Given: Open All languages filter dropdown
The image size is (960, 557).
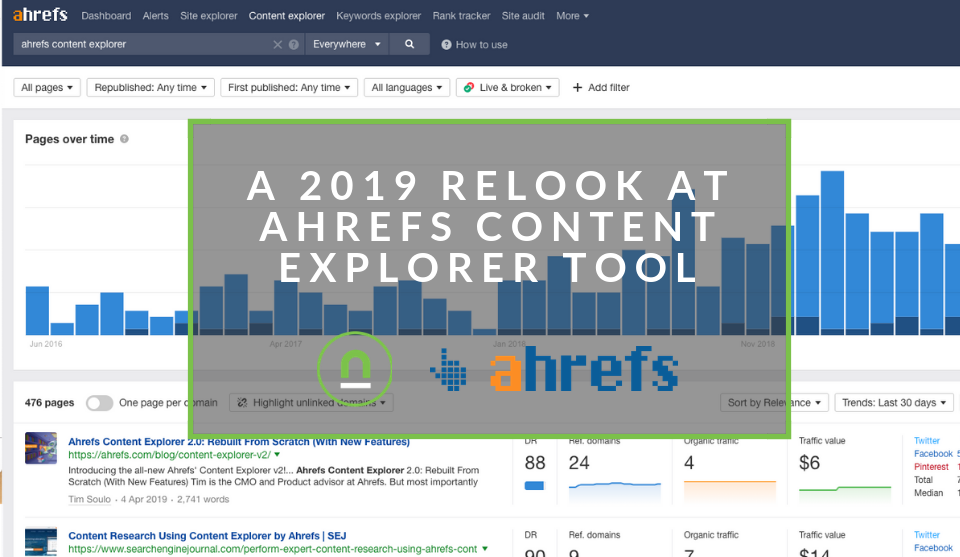Looking at the screenshot, I should (x=407, y=88).
